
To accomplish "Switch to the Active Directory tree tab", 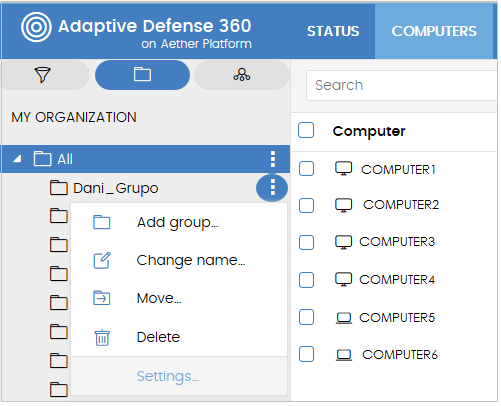I will pyautogui.click(x=242, y=75).
